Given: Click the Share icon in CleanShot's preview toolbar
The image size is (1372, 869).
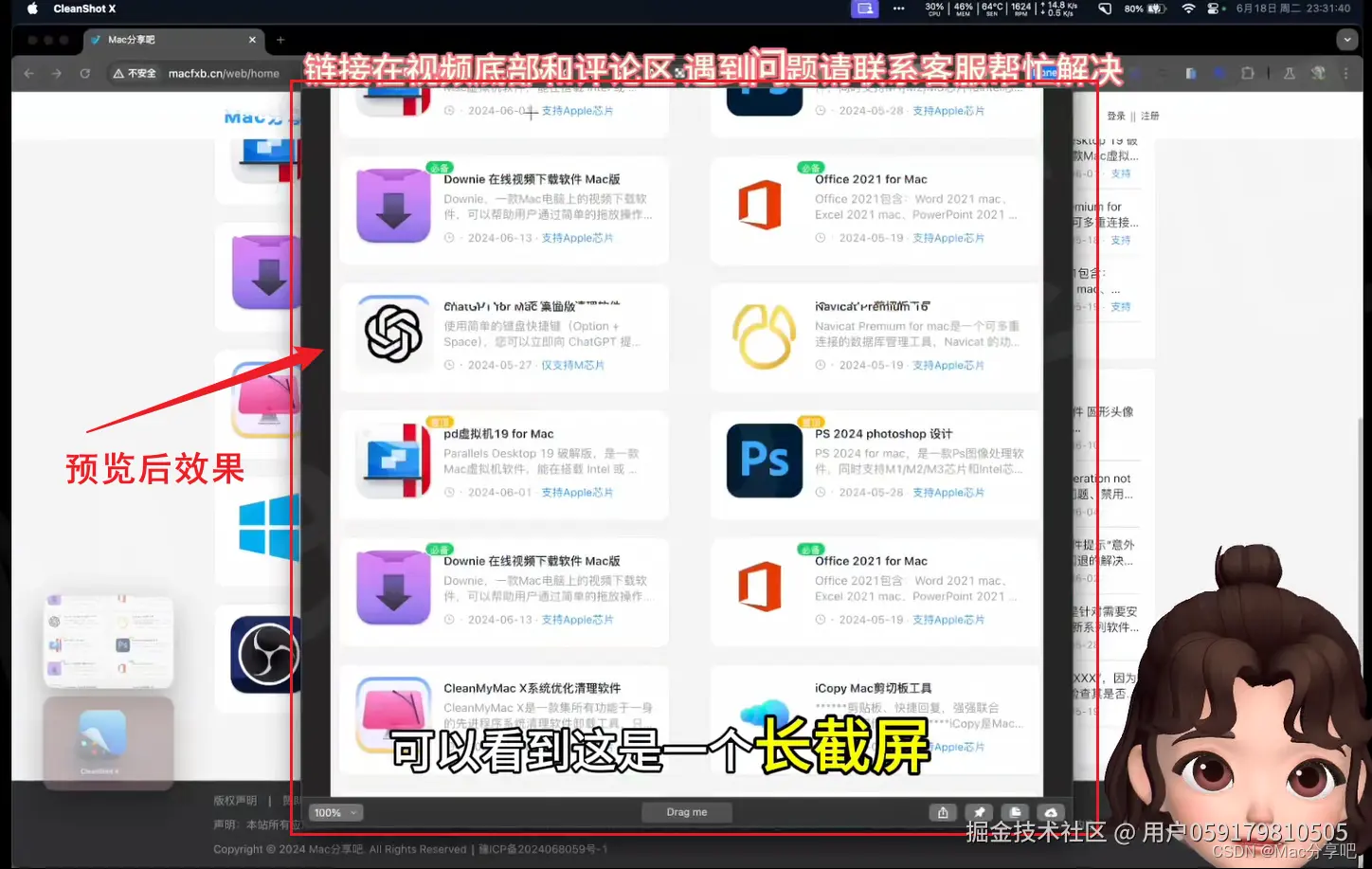Looking at the screenshot, I should [943, 812].
